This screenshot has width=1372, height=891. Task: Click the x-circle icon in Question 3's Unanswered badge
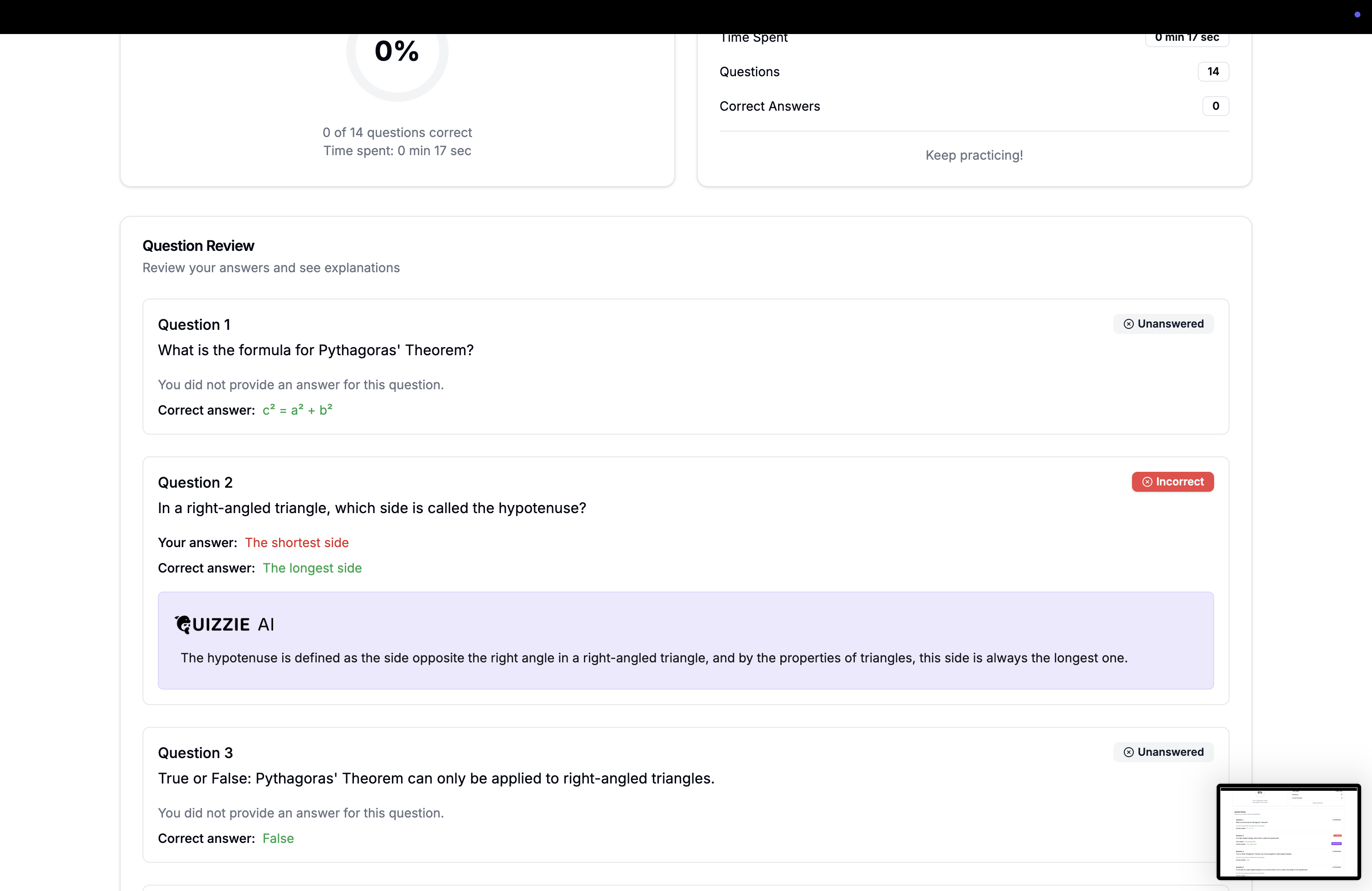[1128, 752]
